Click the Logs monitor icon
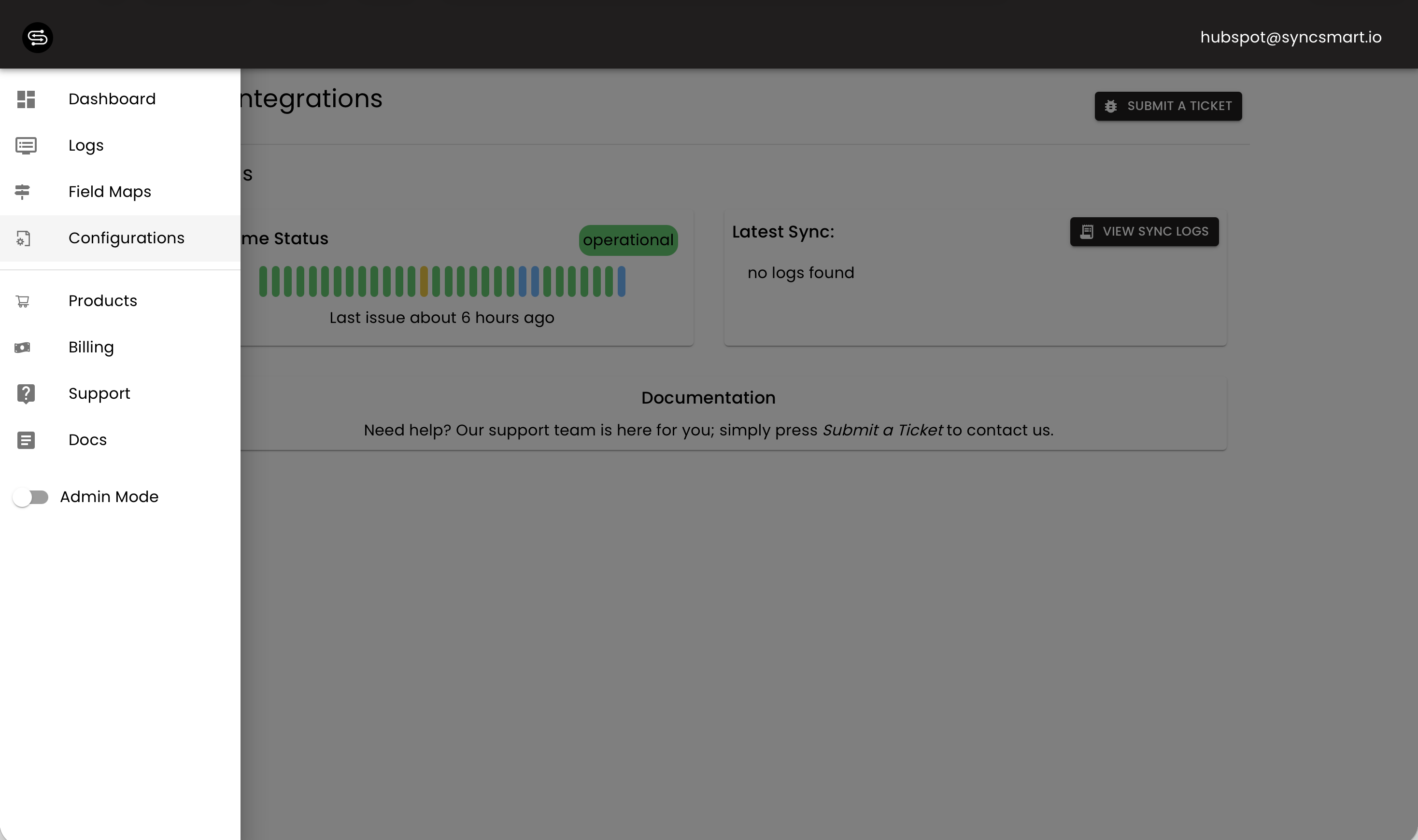Viewport: 1418px width, 840px height. click(x=26, y=145)
